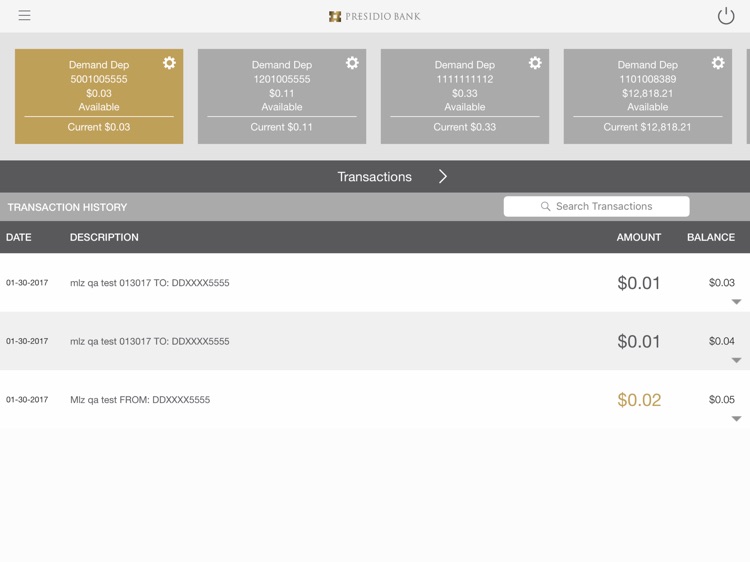The image size is (750, 562).
Task: Select Demand Dep 5001005555 account card
Action: click(99, 96)
